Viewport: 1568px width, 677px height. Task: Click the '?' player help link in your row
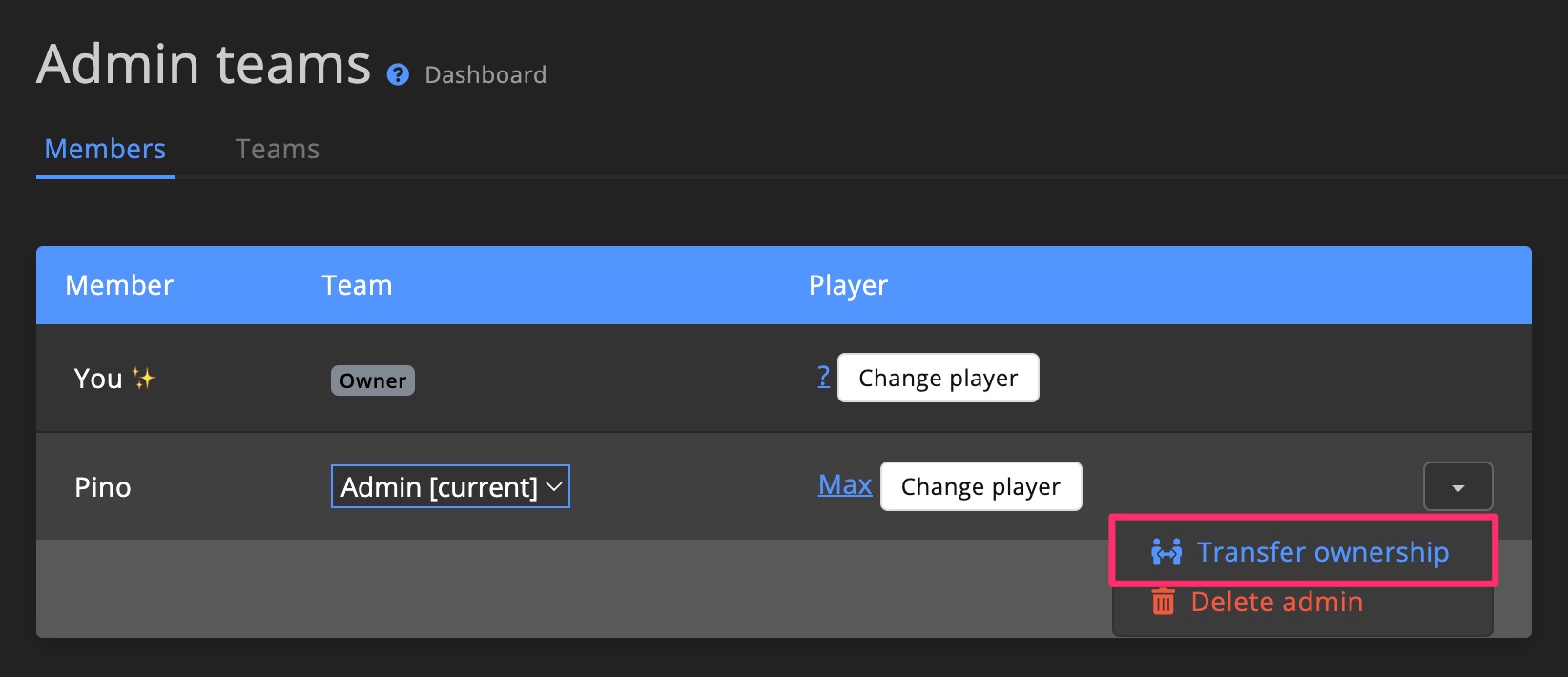click(x=824, y=377)
